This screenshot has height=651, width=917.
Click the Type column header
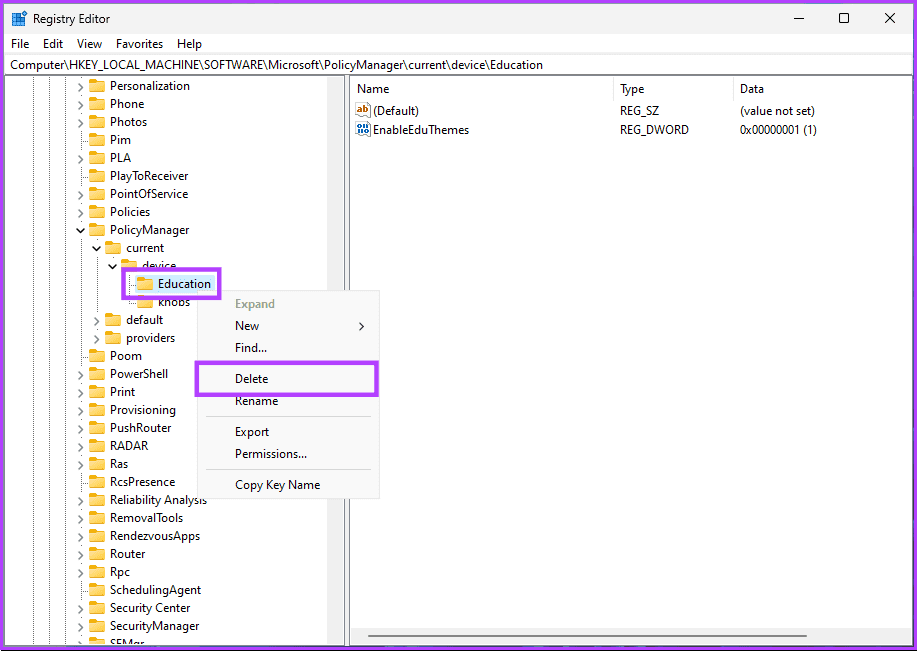tap(674, 89)
